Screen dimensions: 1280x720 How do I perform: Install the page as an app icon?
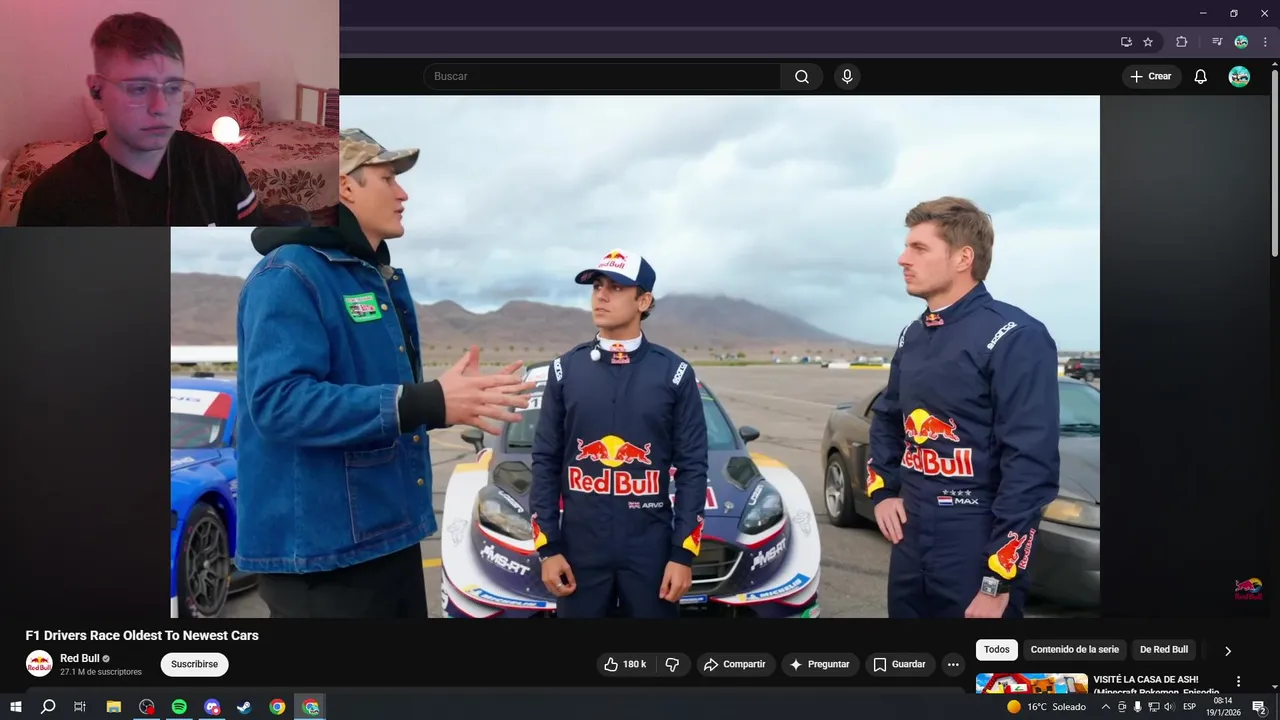pos(1126,42)
